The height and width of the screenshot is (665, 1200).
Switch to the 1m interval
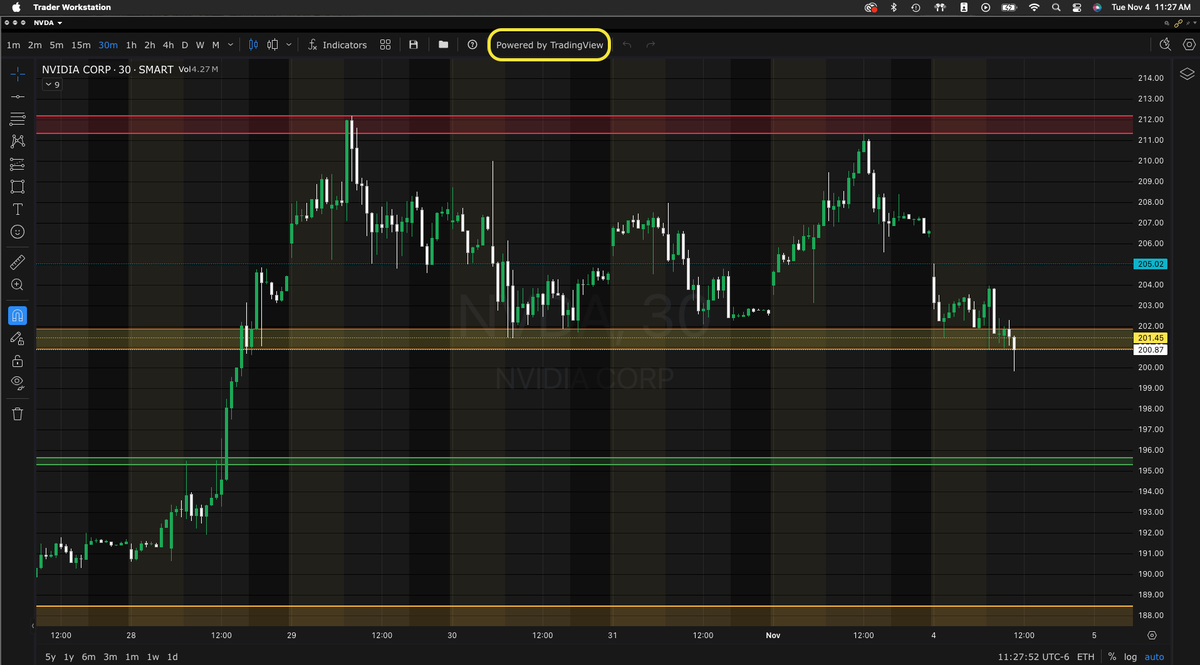click(13, 45)
